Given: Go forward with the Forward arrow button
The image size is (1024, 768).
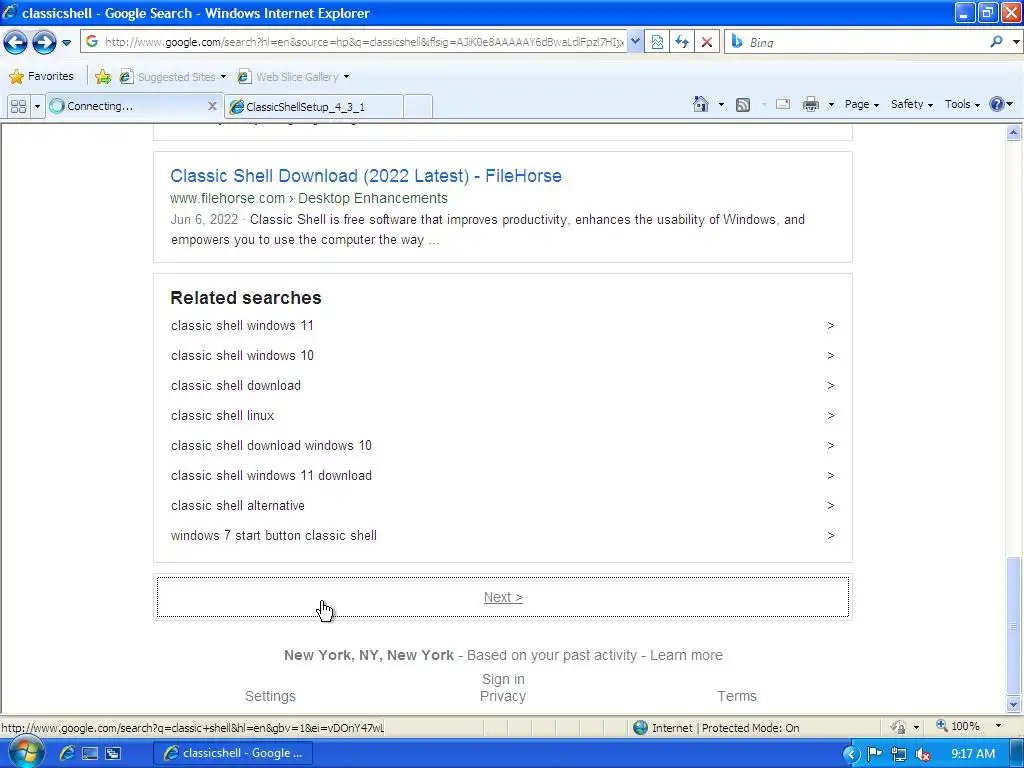Looking at the screenshot, I should [44, 42].
